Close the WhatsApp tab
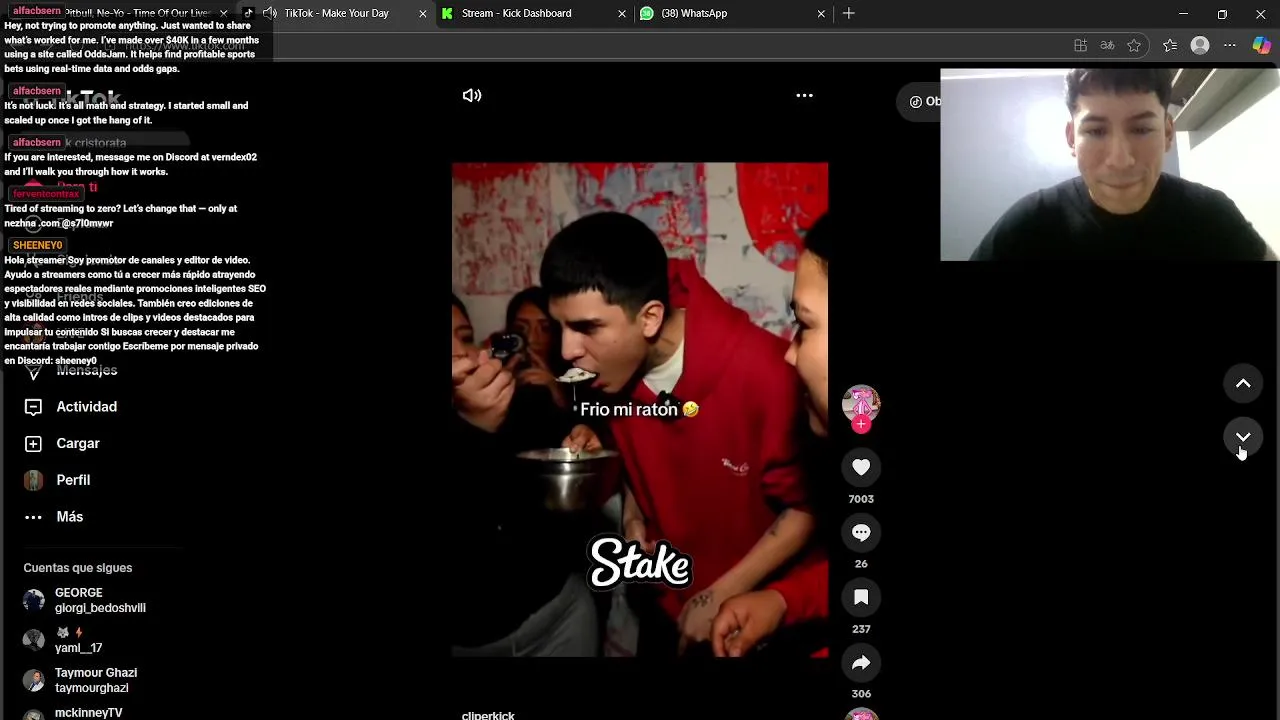The width and height of the screenshot is (1280, 720). [x=821, y=14]
